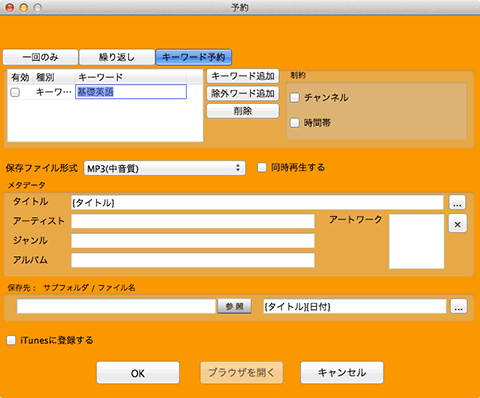The width and height of the screenshot is (480, 398).
Task: Switch to the 繰り返し tab
Action: click(x=117, y=57)
